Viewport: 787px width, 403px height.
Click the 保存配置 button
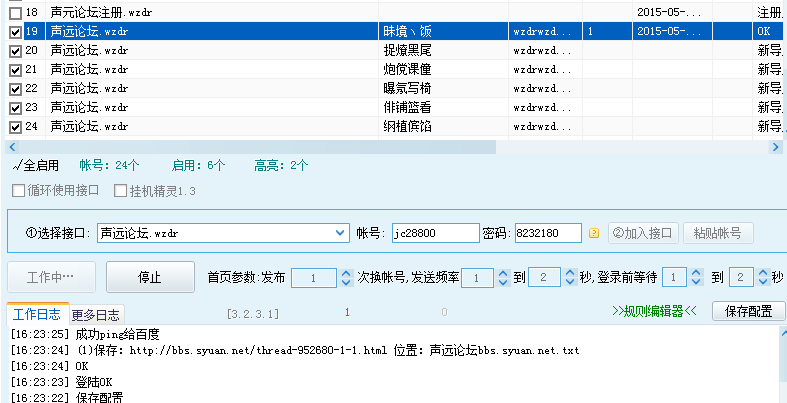click(748, 311)
